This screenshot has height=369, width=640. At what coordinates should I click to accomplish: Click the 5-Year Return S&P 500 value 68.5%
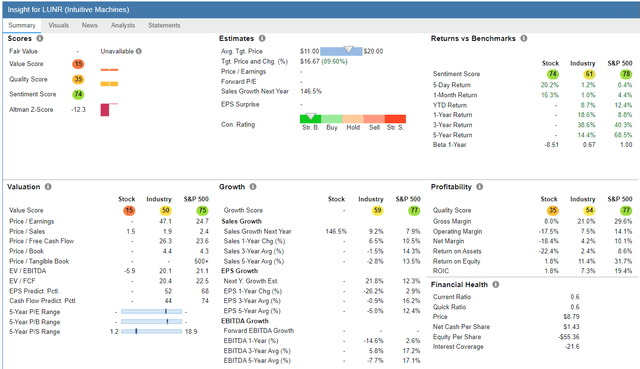(623, 135)
